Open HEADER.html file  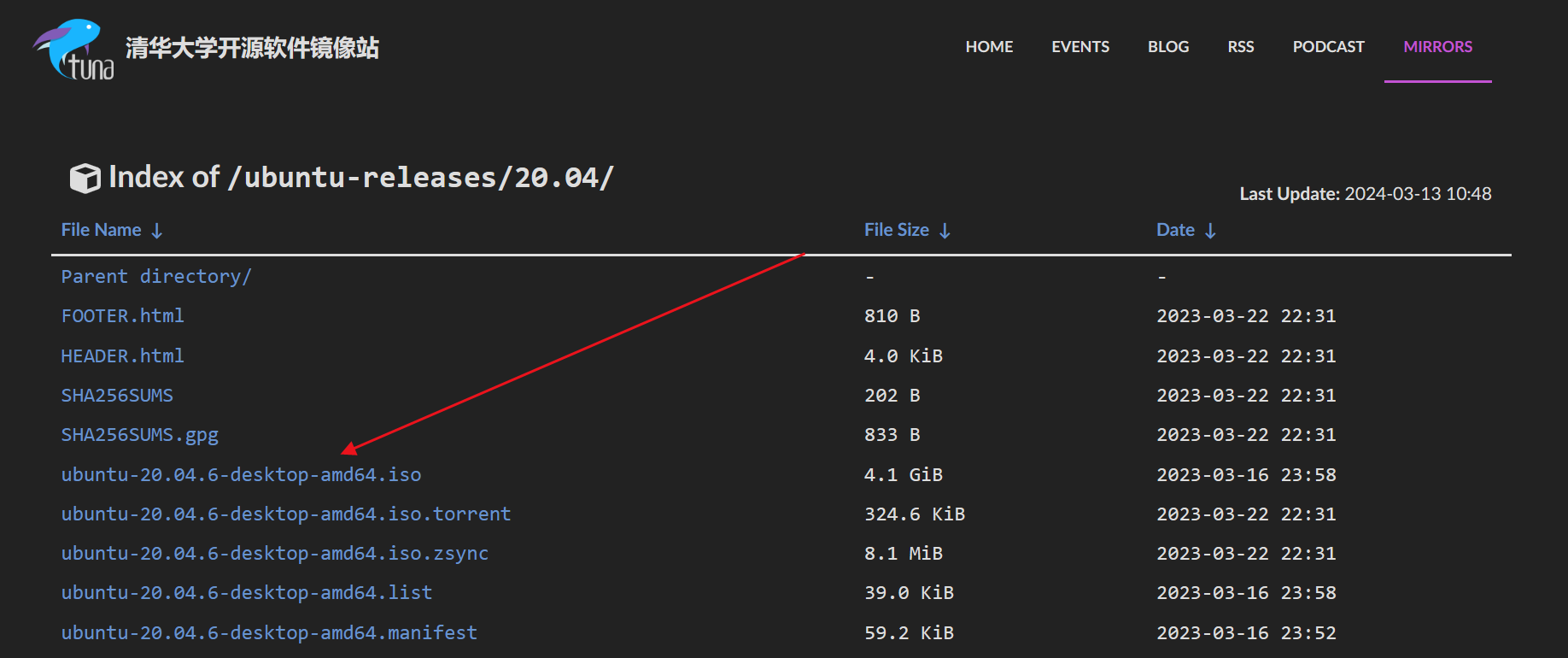pos(122,355)
